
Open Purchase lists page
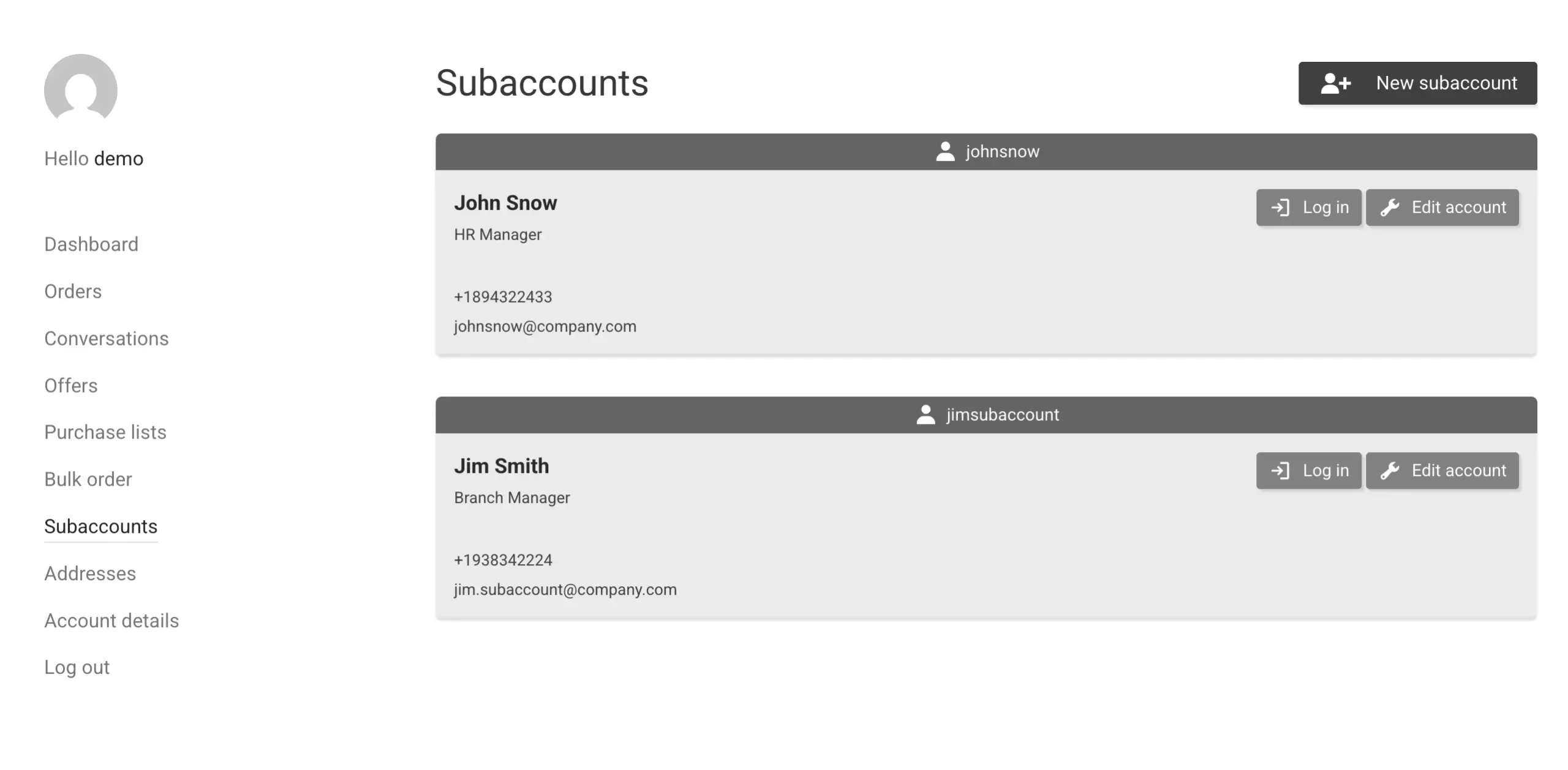point(105,432)
